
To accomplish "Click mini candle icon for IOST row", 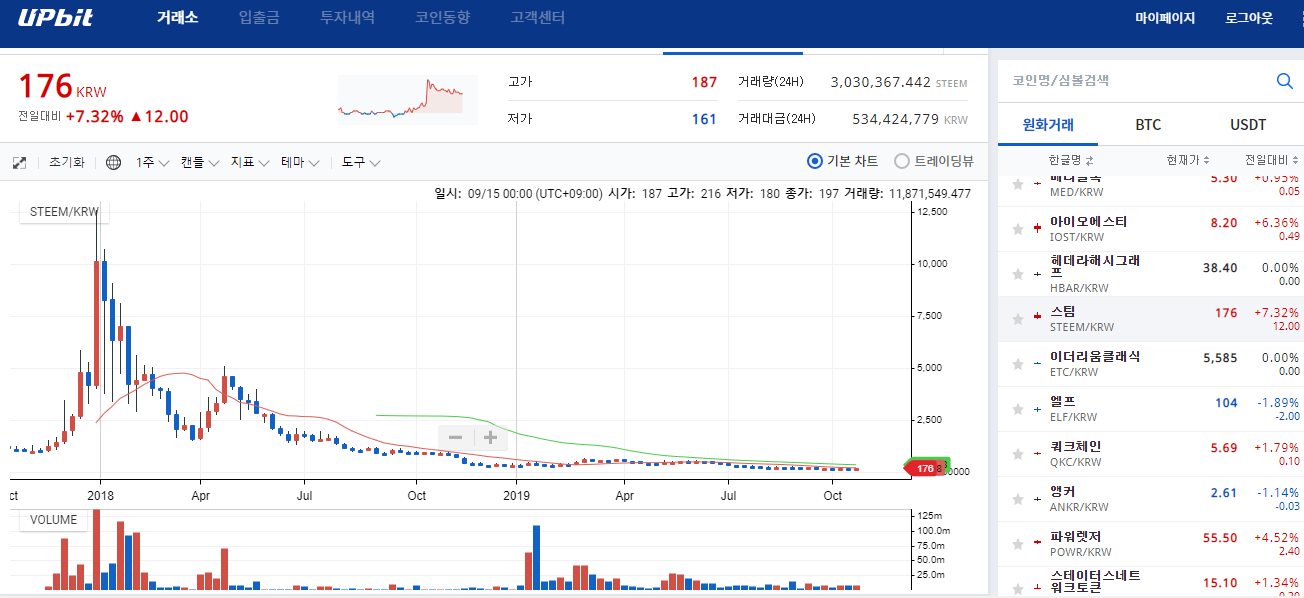I will pos(1037,229).
